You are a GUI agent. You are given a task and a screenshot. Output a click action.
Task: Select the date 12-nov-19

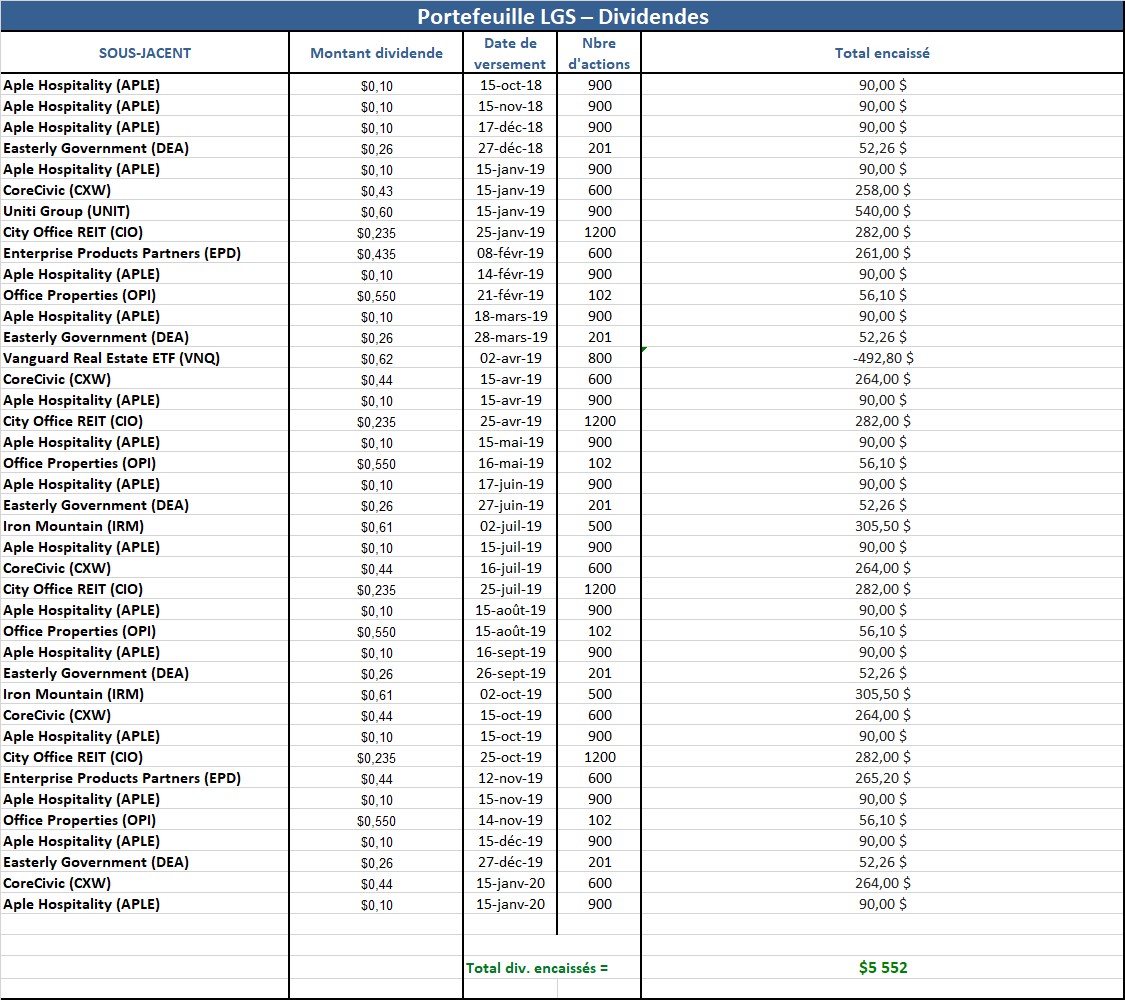[x=511, y=778]
